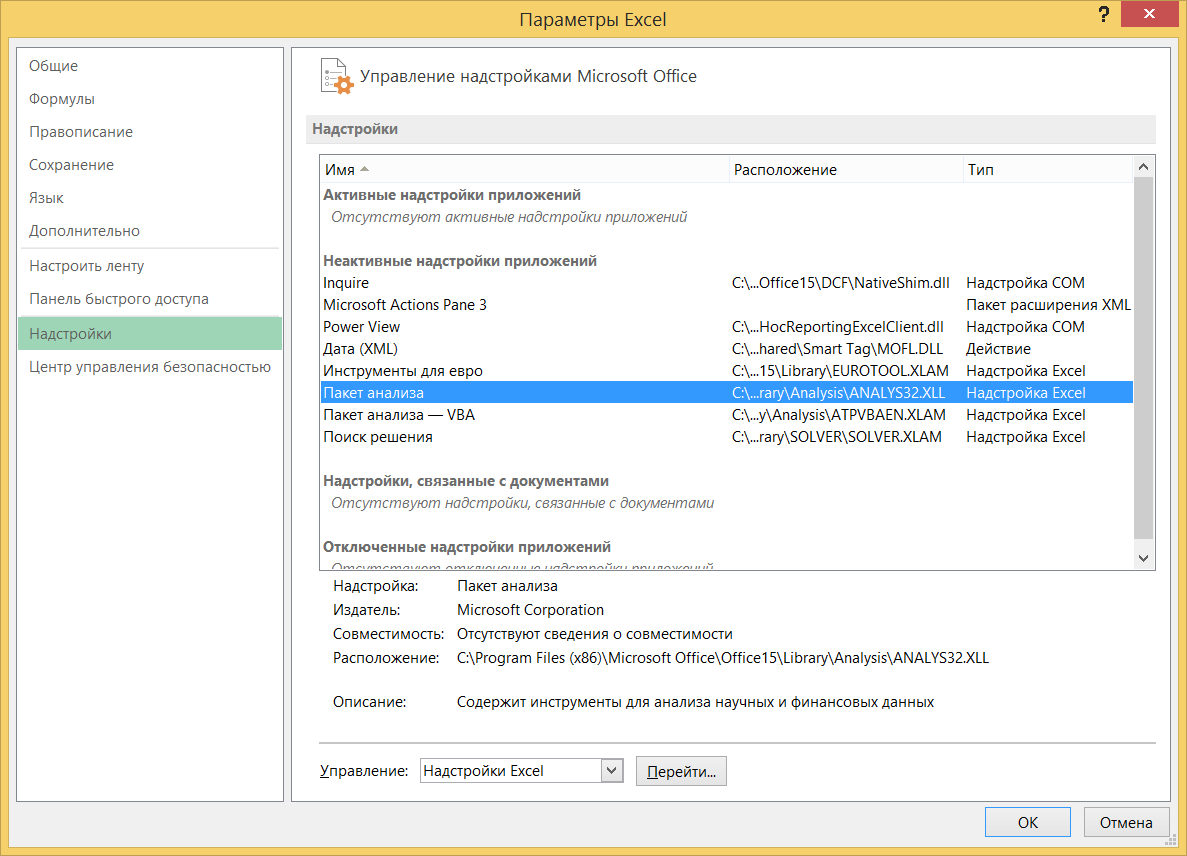Select the Надстройки category
1187x856 pixels.
click(150, 334)
